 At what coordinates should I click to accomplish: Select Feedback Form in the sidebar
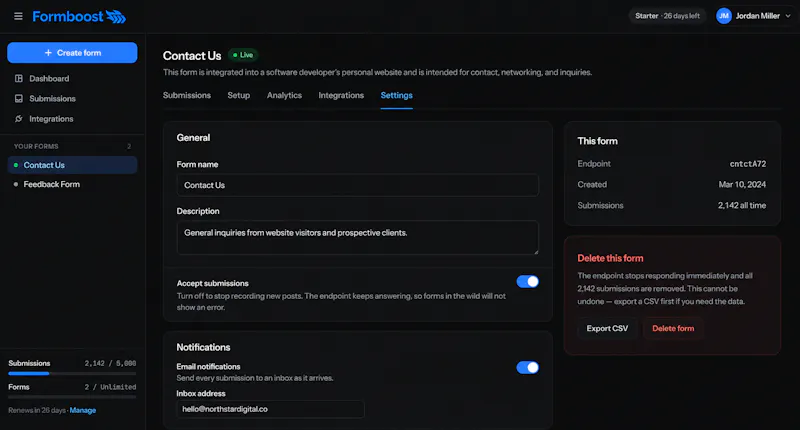[72, 184]
